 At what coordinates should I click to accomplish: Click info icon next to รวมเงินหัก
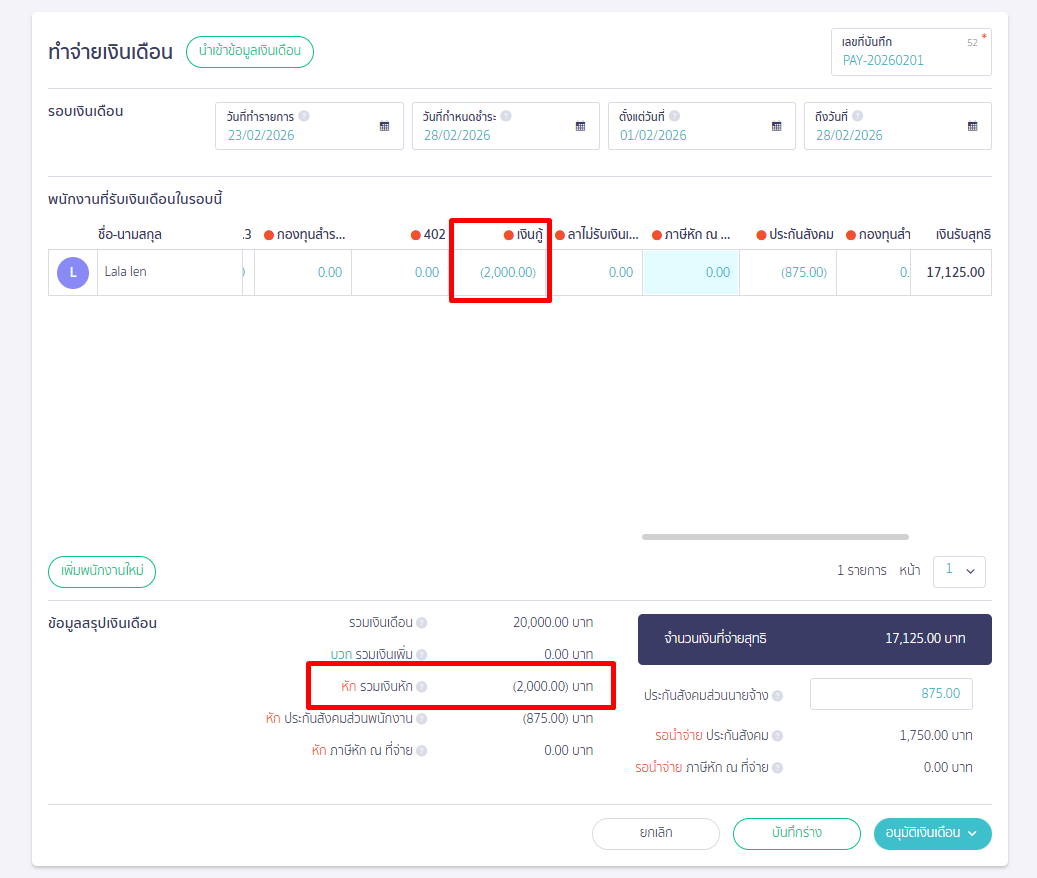click(421, 687)
